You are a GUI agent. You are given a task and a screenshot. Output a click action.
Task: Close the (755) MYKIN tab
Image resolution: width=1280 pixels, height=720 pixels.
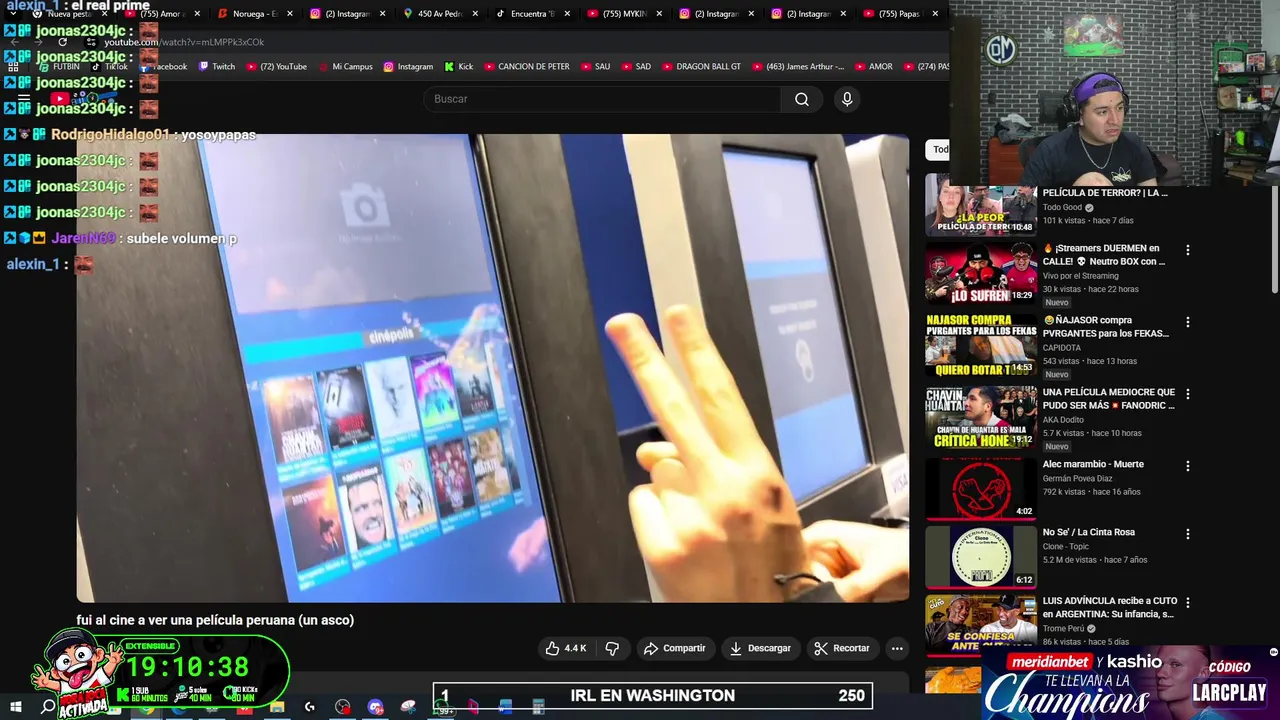click(x=658, y=14)
